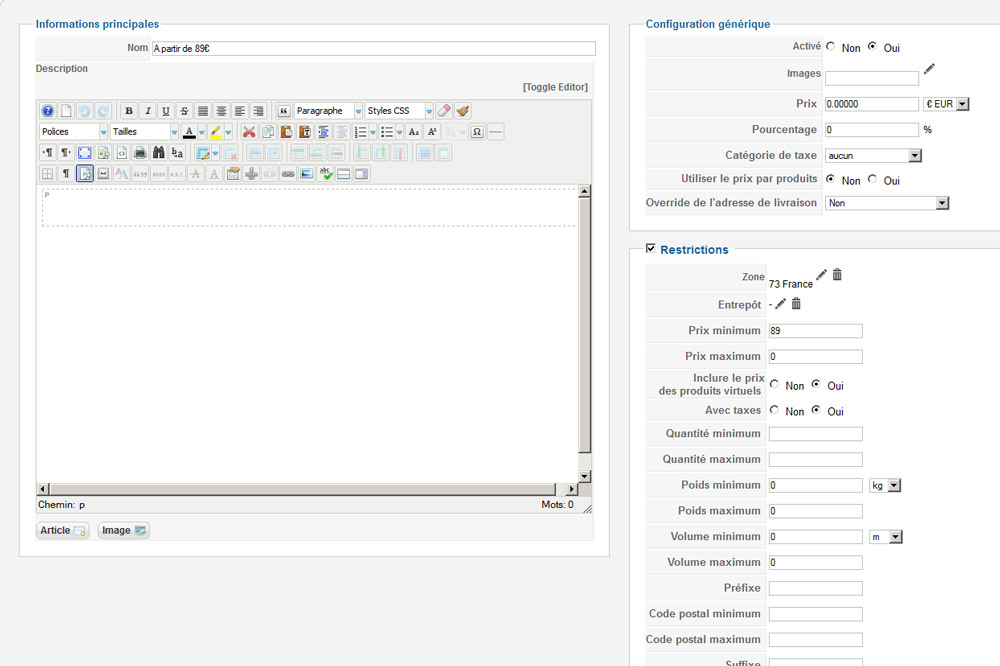Pick the text color swatch A
1000x666 pixels.
coord(189,132)
